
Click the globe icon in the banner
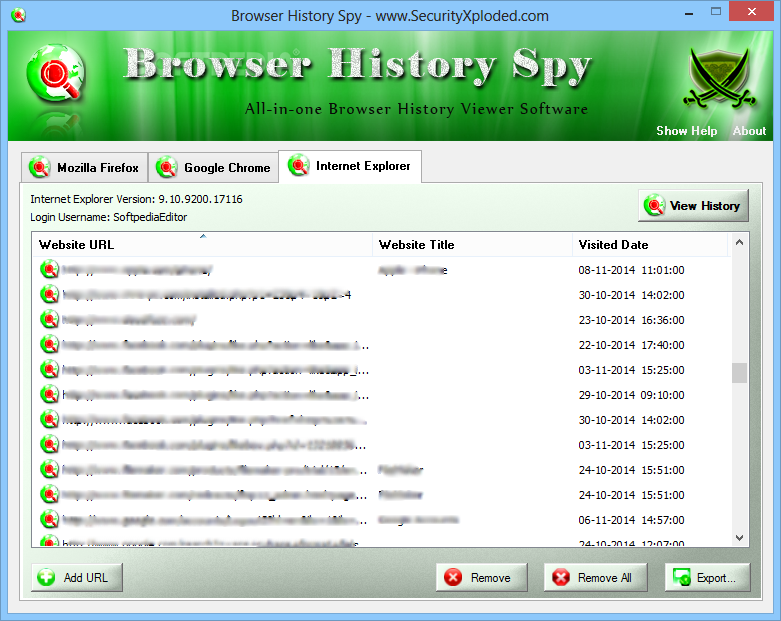[x=55, y=73]
